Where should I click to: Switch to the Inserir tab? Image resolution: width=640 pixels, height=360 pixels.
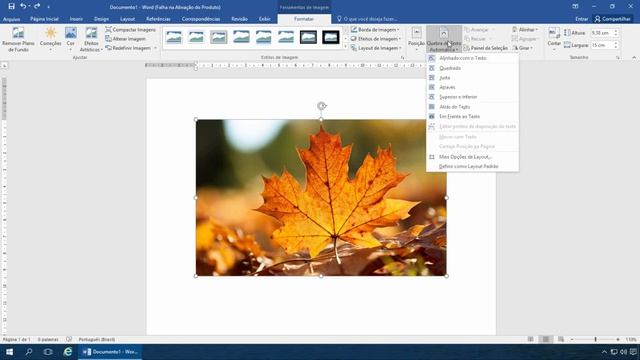click(76, 19)
